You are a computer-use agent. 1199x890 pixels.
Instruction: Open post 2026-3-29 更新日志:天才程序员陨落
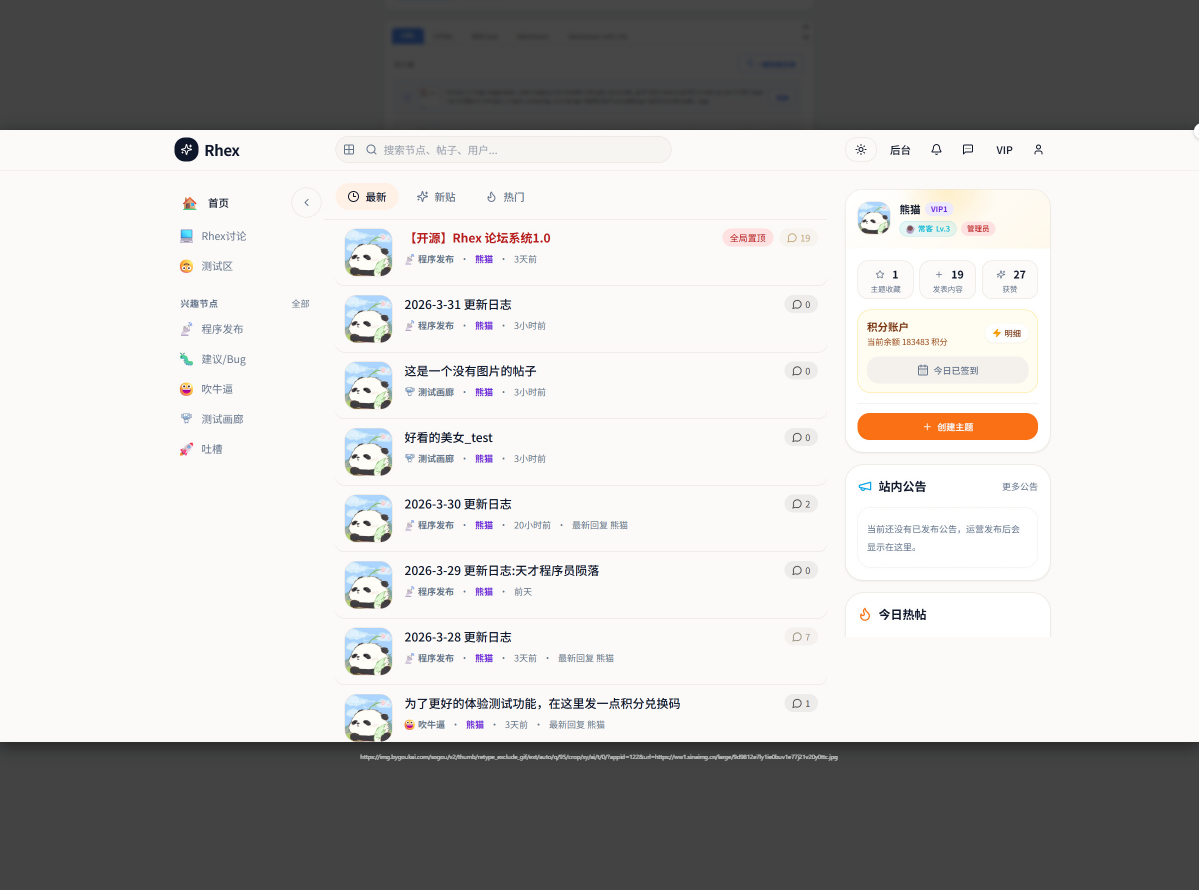click(x=502, y=571)
